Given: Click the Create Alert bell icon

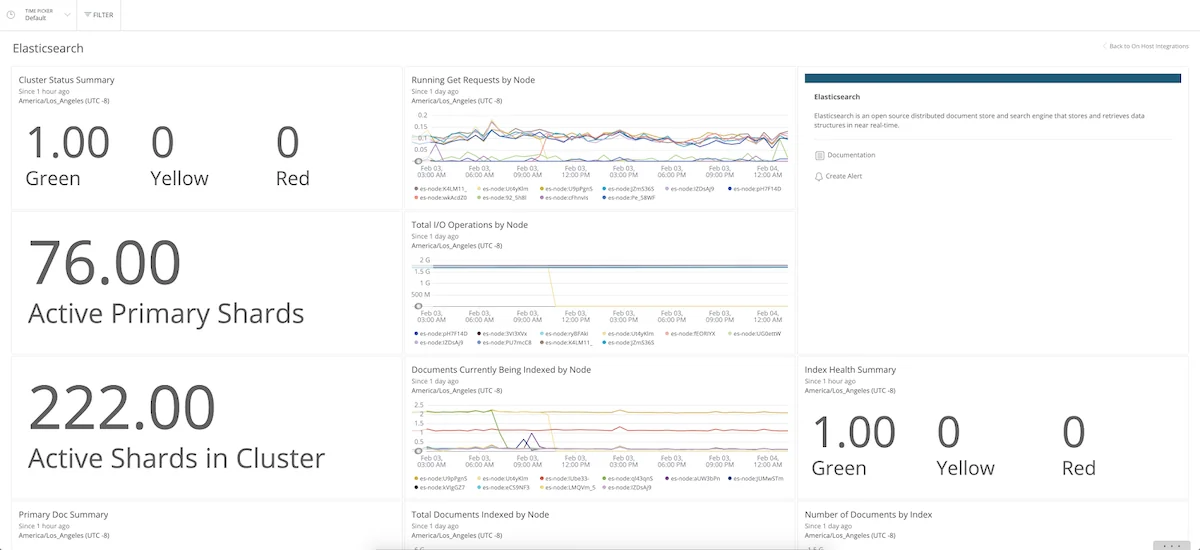Looking at the screenshot, I should tap(819, 176).
